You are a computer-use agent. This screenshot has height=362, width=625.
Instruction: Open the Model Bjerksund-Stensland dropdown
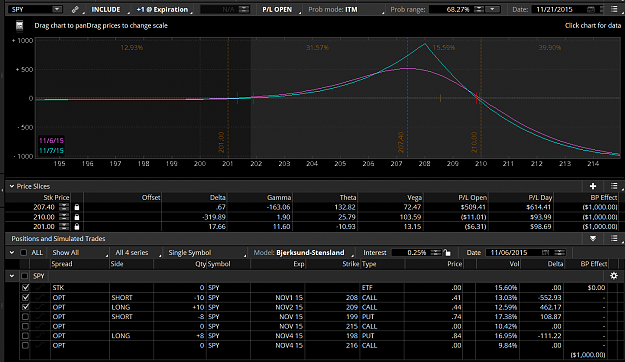coord(303,253)
